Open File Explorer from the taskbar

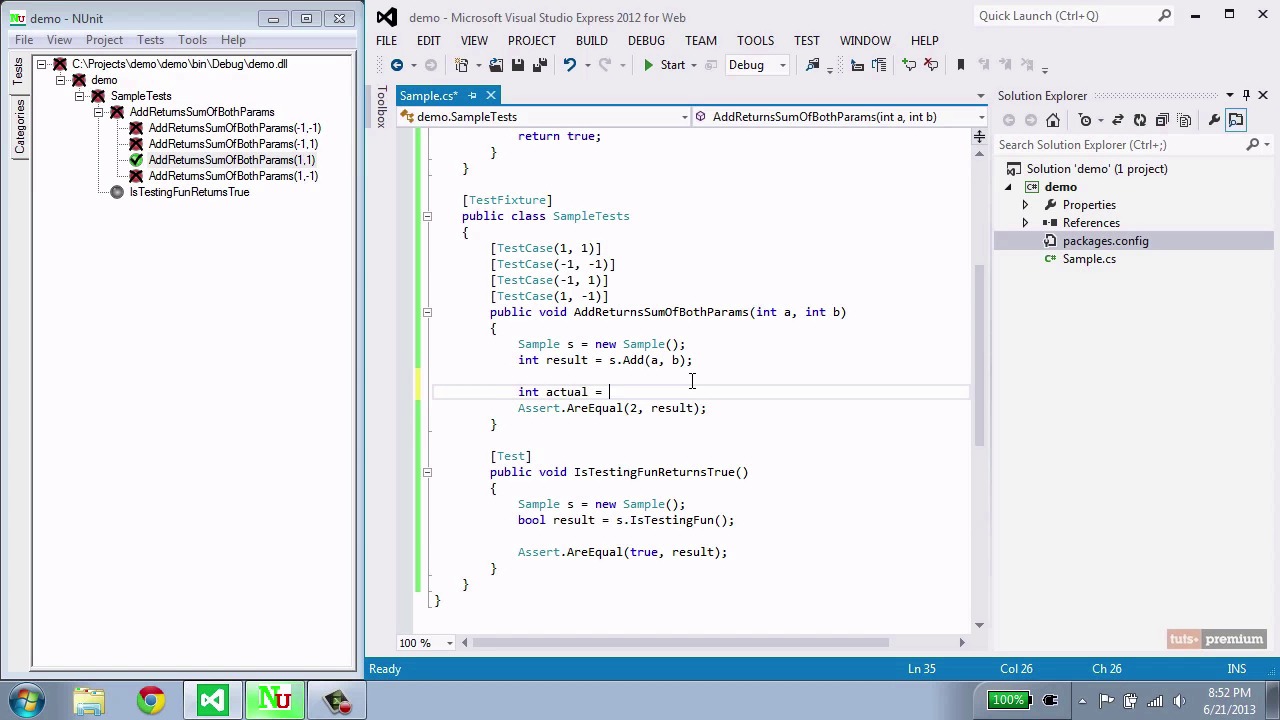89,700
